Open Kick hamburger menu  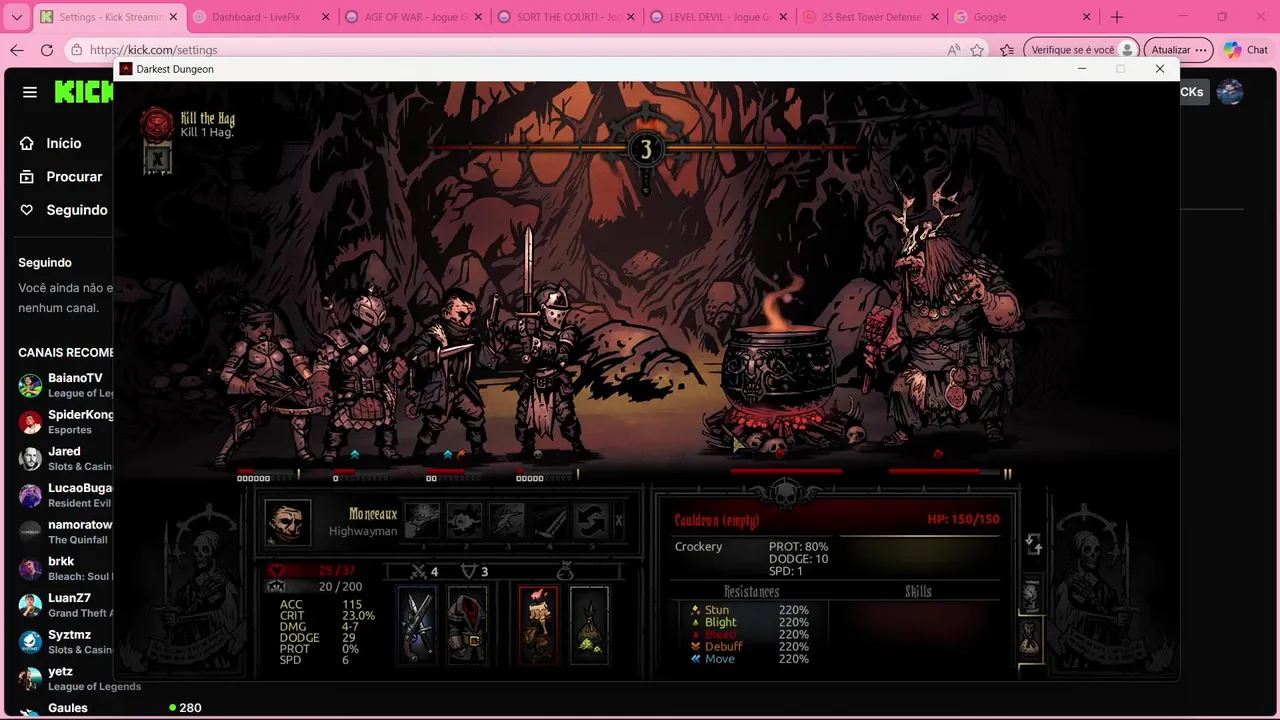[30, 92]
